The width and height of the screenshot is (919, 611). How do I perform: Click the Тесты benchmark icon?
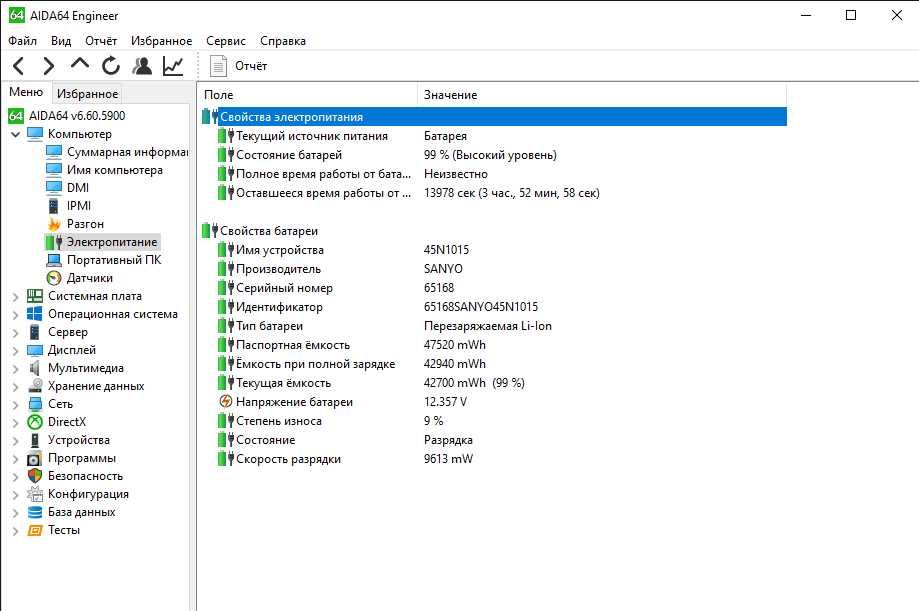[35, 531]
